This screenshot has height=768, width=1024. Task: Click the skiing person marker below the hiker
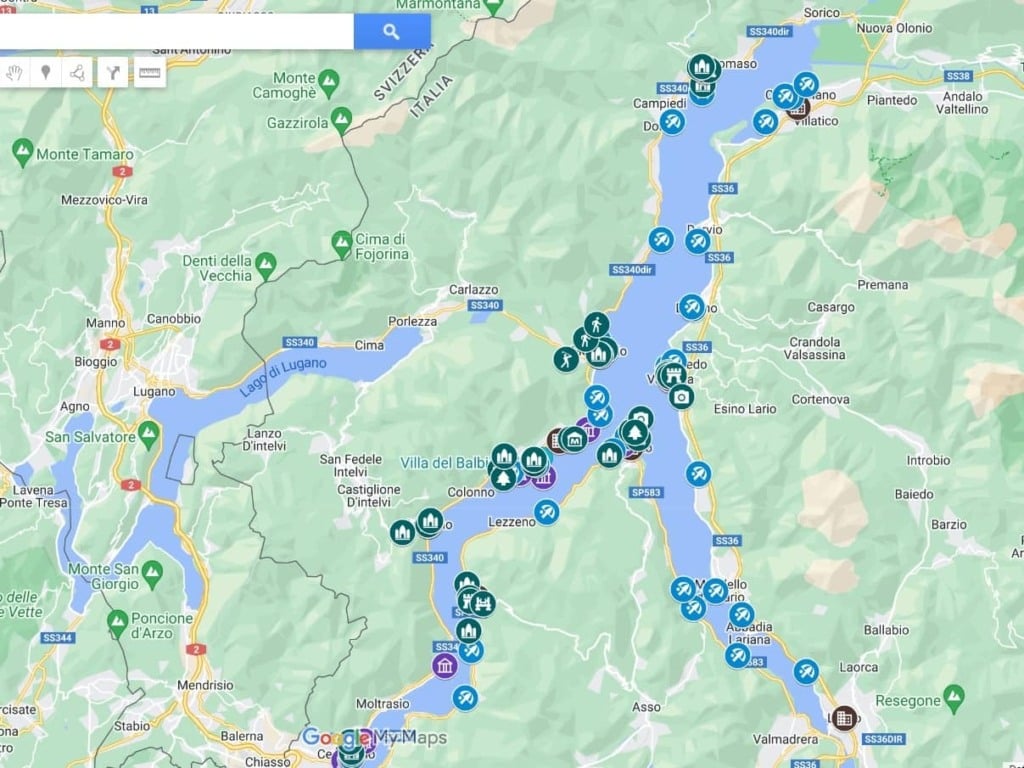click(x=585, y=341)
